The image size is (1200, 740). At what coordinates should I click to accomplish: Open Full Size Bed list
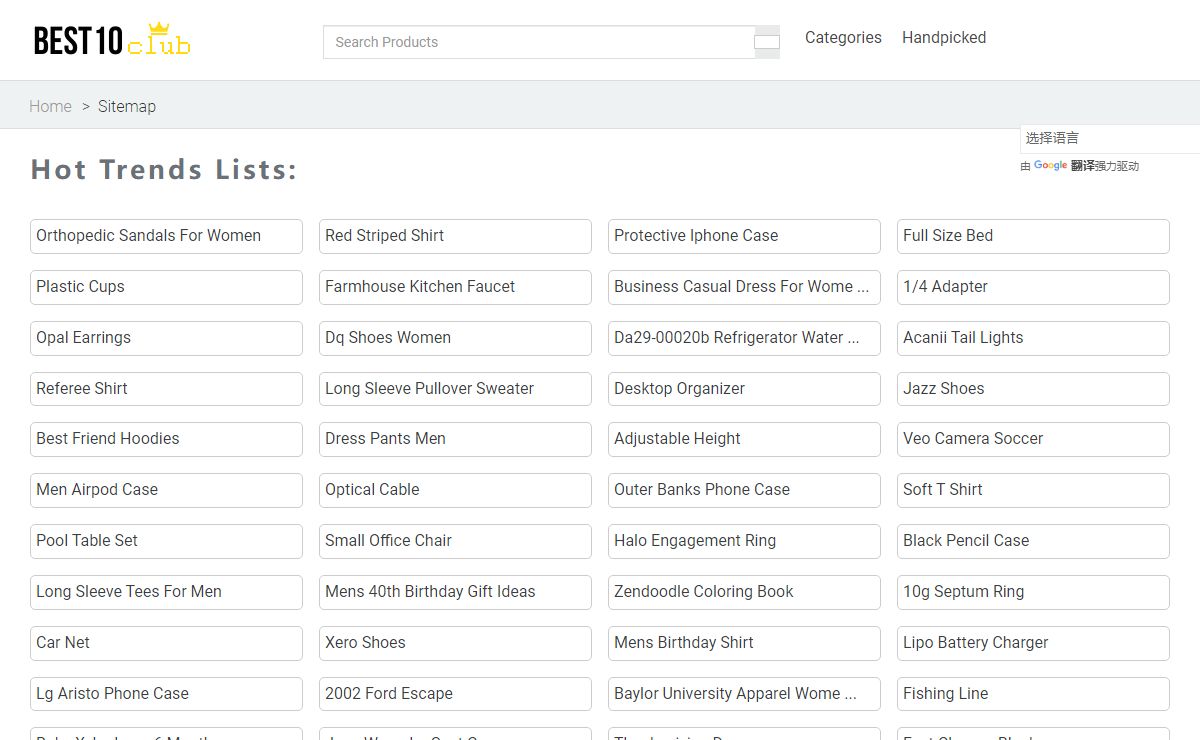point(1033,236)
